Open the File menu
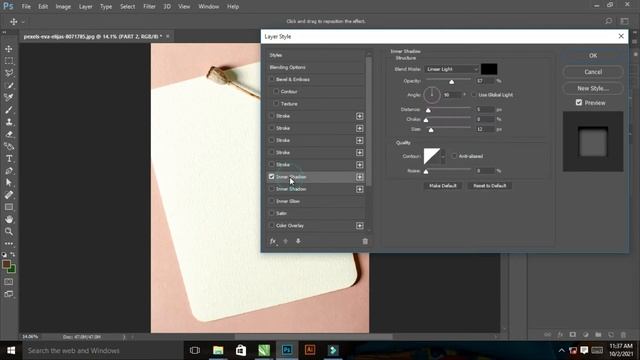Screen dimensions: 640x360 click(26, 7)
